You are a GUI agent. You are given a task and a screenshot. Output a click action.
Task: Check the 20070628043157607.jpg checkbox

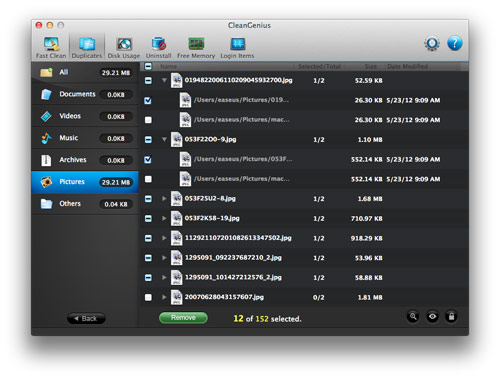coord(148,297)
